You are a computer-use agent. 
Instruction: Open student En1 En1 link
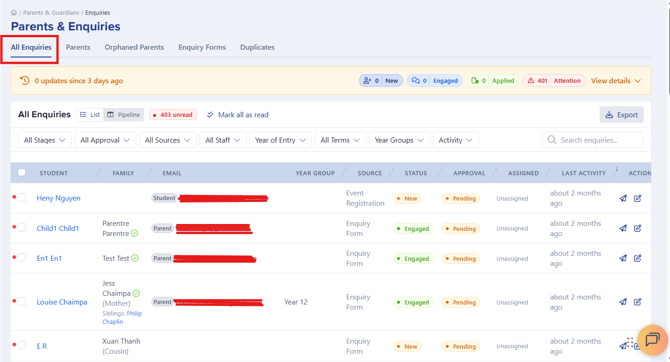click(x=49, y=258)
